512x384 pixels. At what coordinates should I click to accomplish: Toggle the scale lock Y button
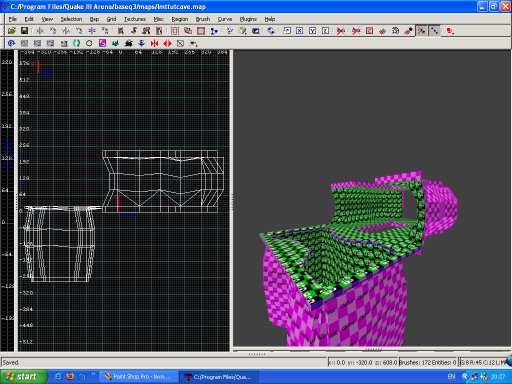(x=313, y=31)
